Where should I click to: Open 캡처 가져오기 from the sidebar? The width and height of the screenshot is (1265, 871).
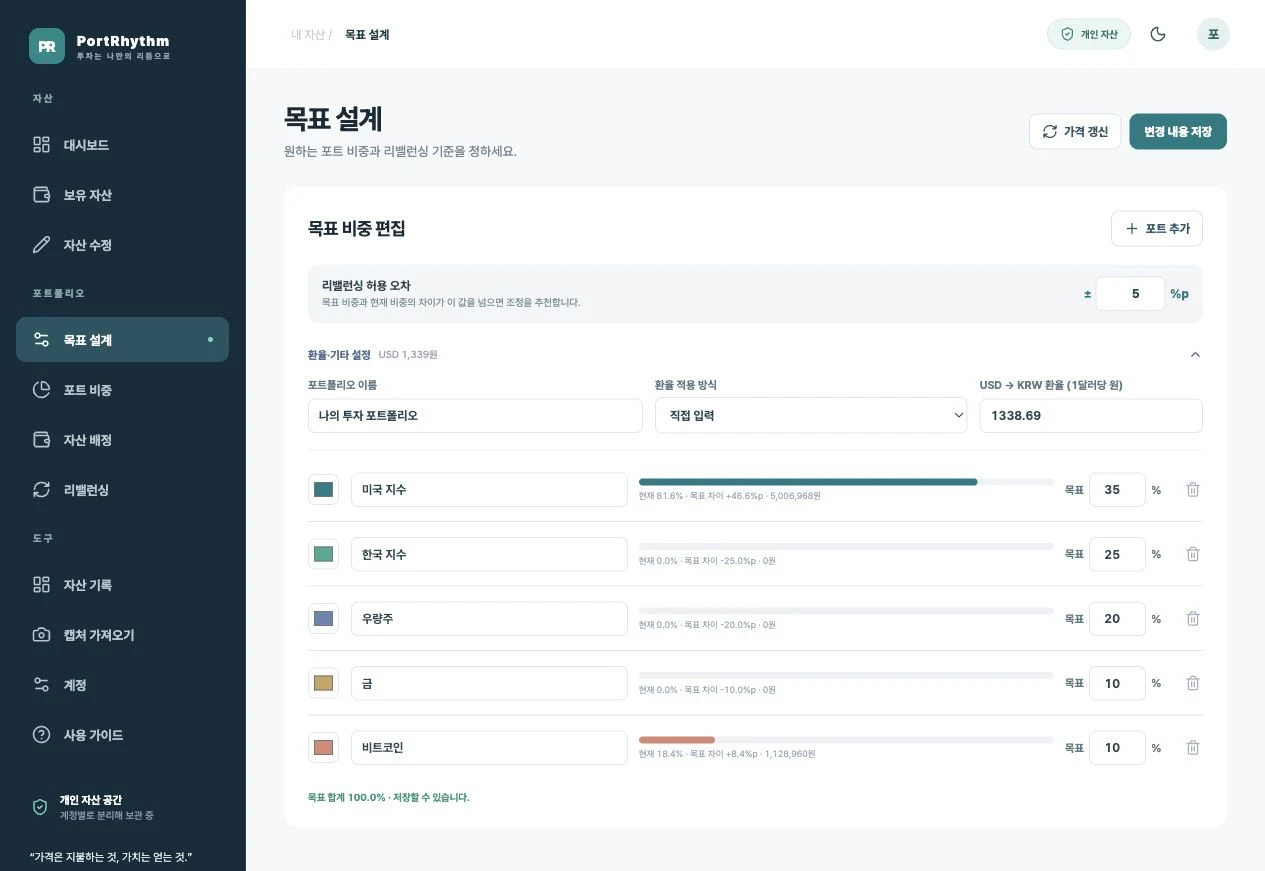pyautogui.click(x=122, y=635)
